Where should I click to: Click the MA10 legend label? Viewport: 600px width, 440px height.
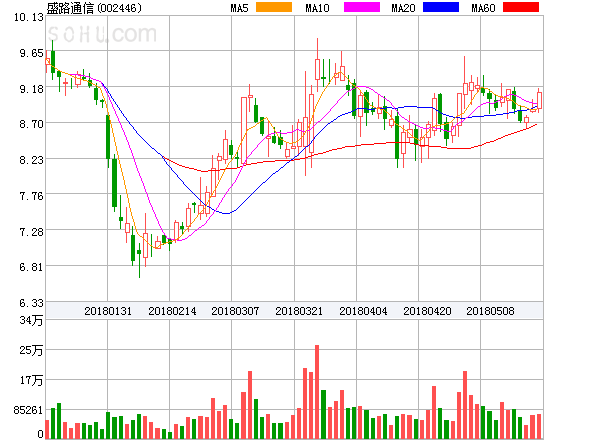click(x=317, y=8)
